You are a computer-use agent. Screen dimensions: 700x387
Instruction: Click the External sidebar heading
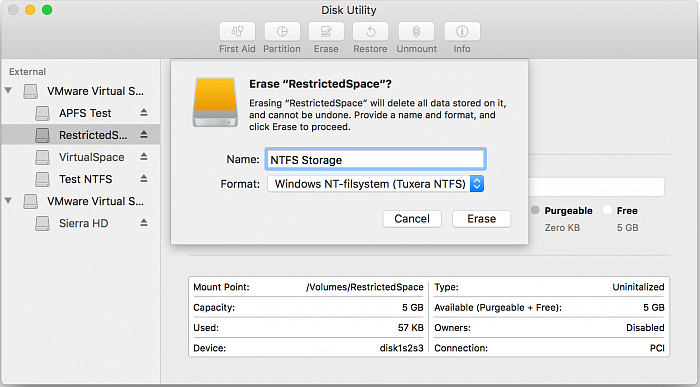click(27, 72)
